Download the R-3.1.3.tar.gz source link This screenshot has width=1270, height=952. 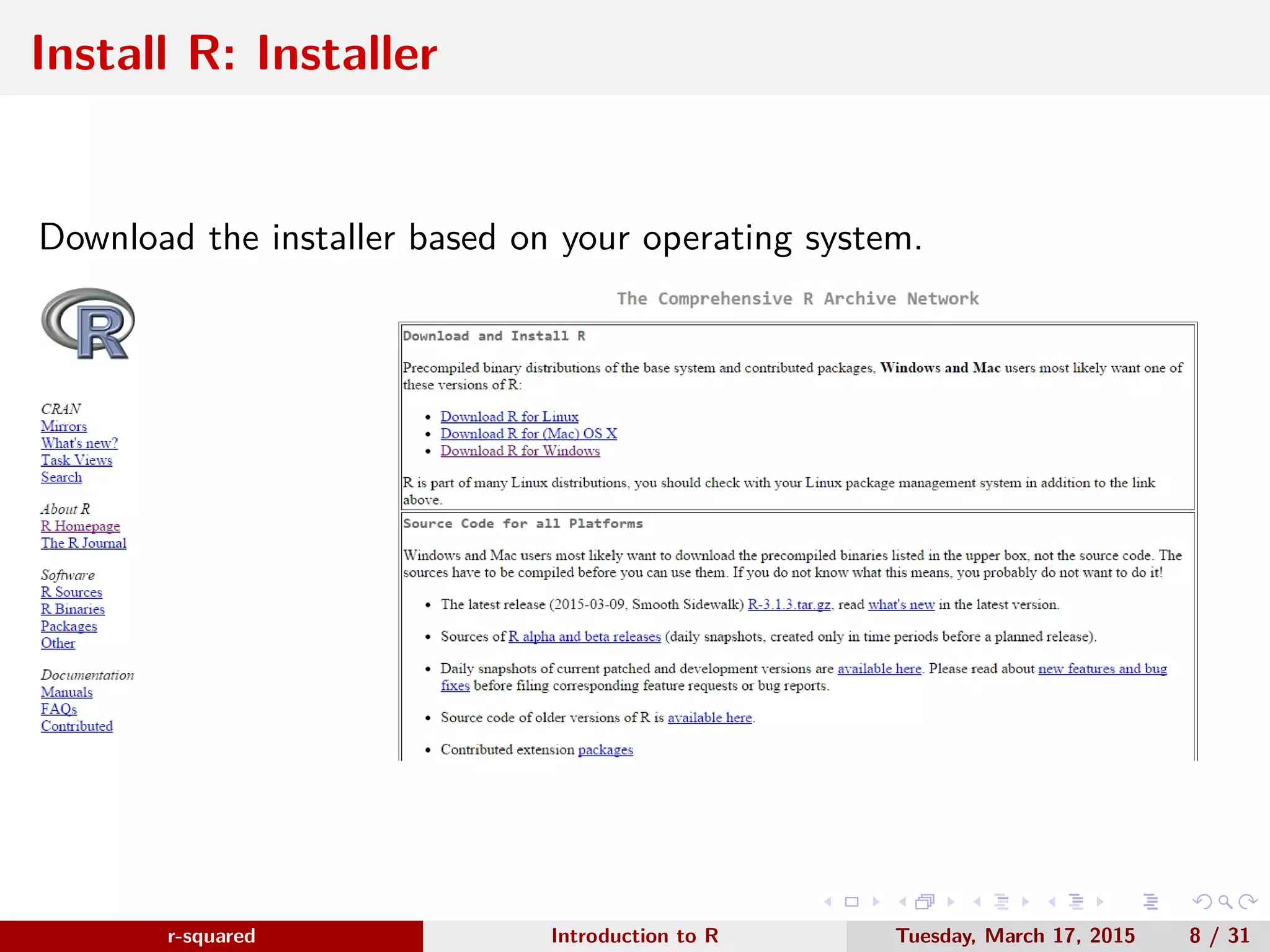[789, 604]
